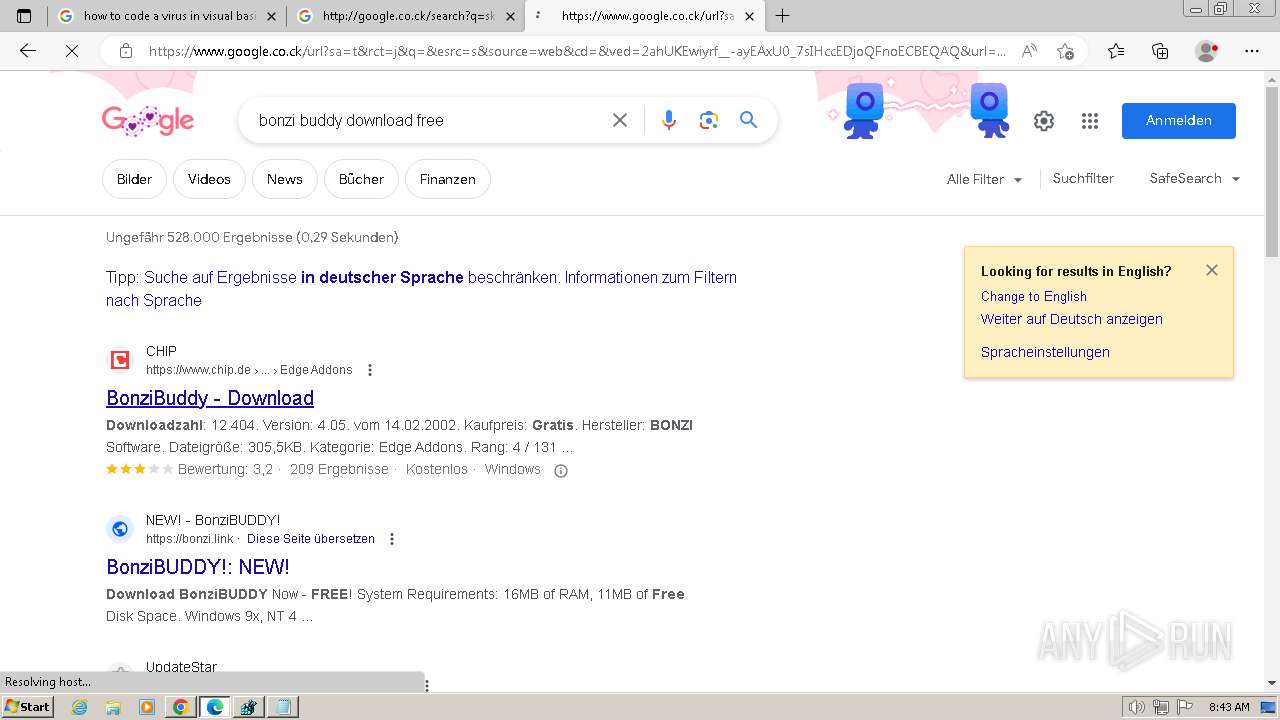
Task: Open the volume control in system tray
Action: click(1136, 707)
